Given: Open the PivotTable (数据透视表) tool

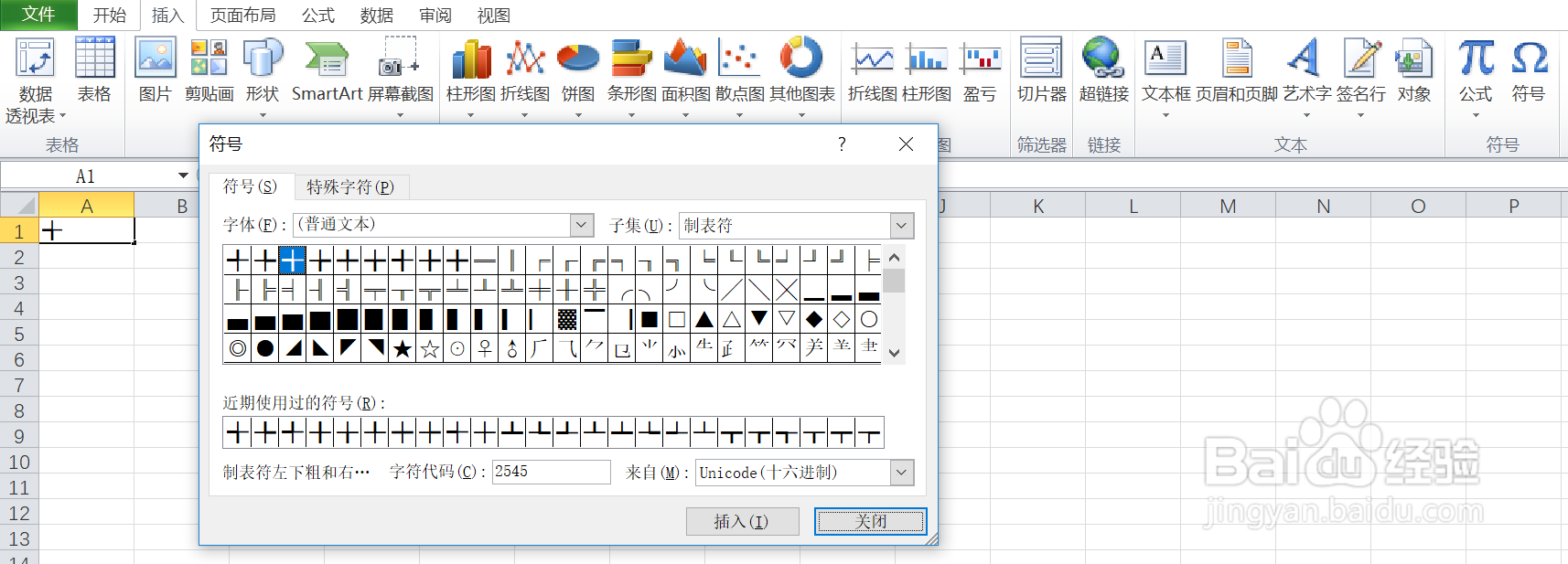Looking at the screenshot, I should point(35,80).
